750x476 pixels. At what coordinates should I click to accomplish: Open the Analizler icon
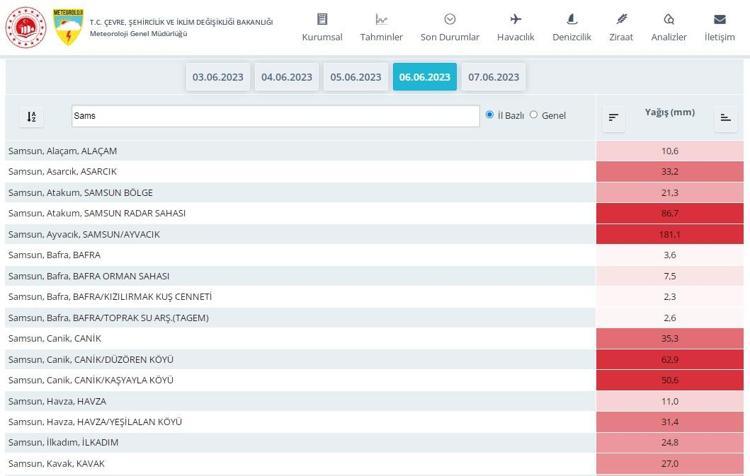coord(669,19)
